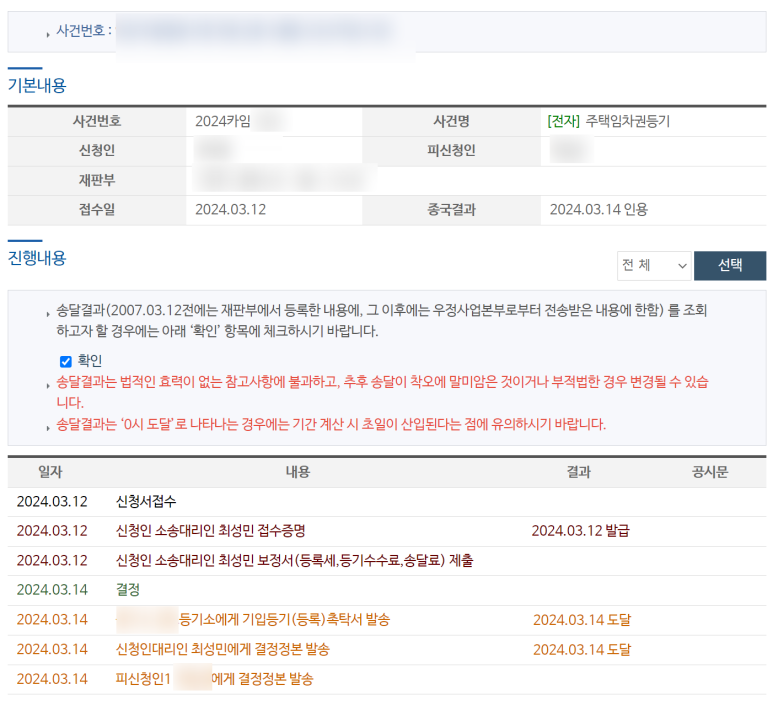
Task: Click the [전자] 주택임차권등기 case name
Action: [608, 122]
